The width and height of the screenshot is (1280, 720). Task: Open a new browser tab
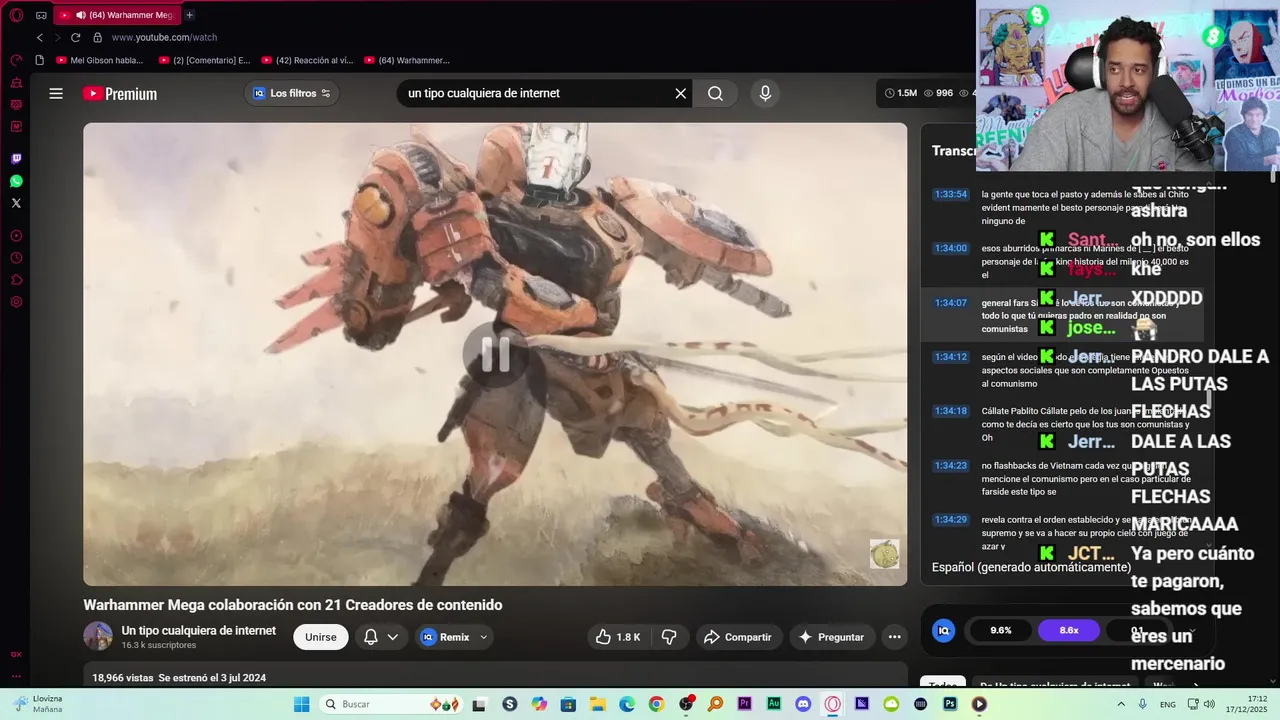189,15
